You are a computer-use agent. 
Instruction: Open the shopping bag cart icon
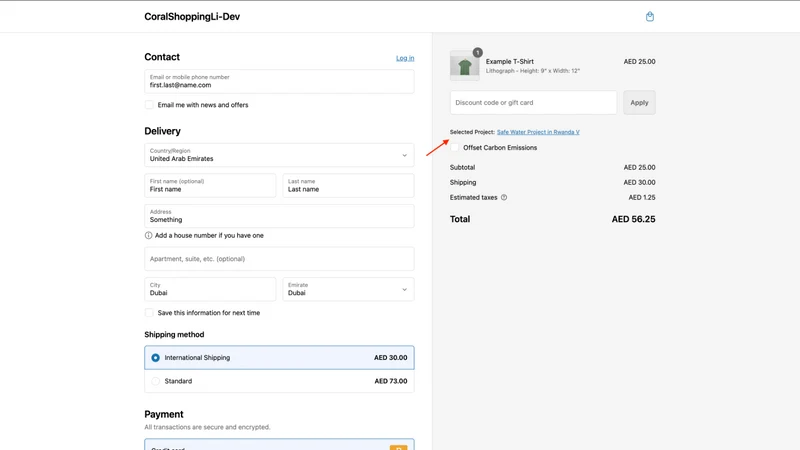[x=649, y=16]
